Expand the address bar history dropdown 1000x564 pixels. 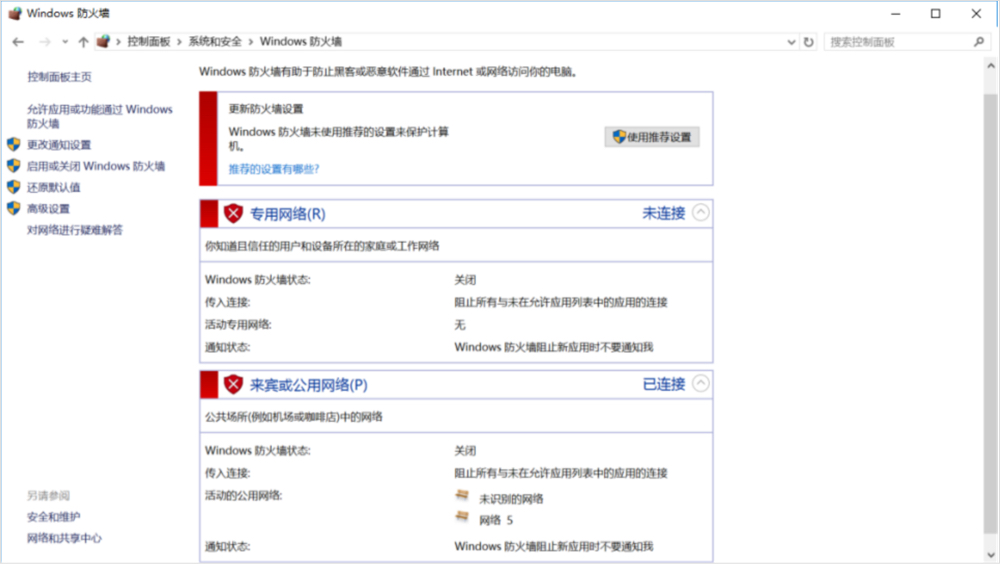click(x=791, y=42)
